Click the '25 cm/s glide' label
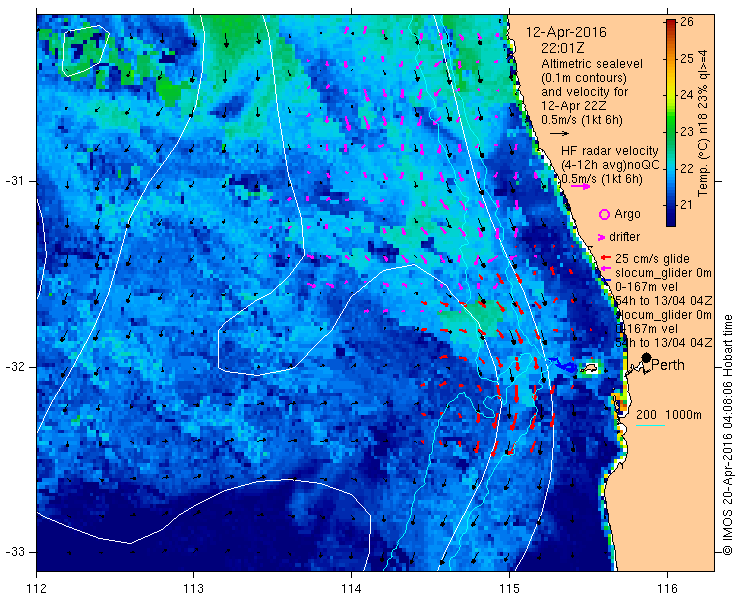The image size is (740, 600). [652, 259]
